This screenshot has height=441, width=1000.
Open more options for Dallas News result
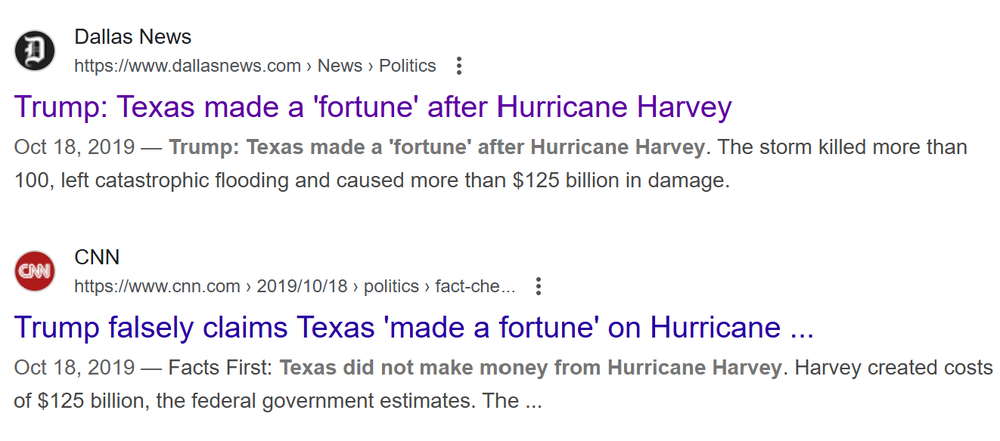click(x=459, y=66)
